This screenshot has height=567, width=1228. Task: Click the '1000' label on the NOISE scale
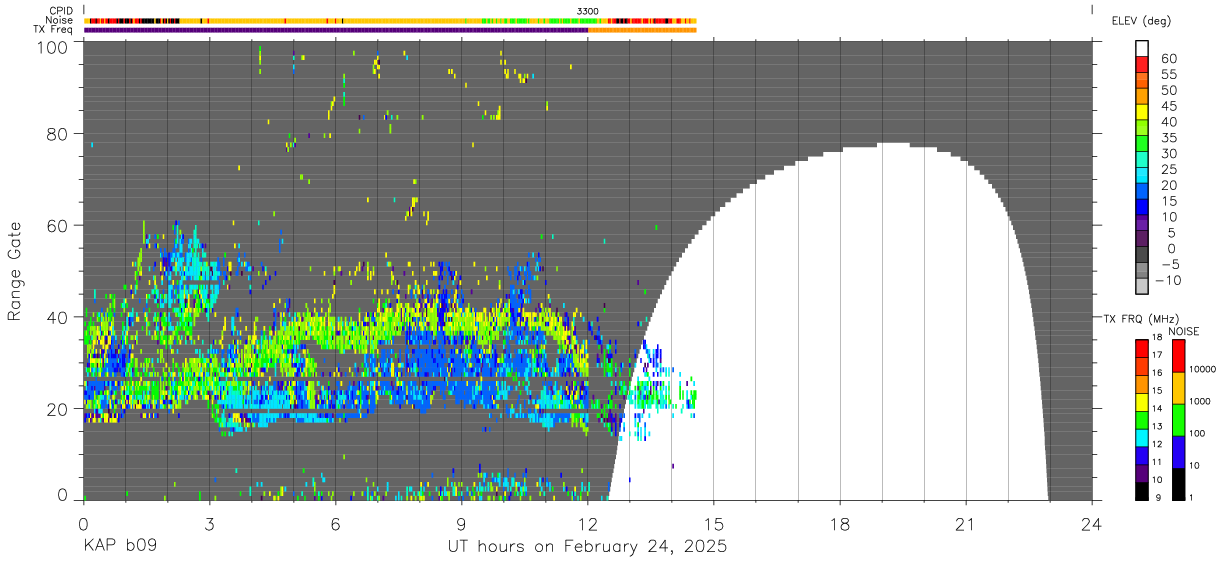(1200, 401)
